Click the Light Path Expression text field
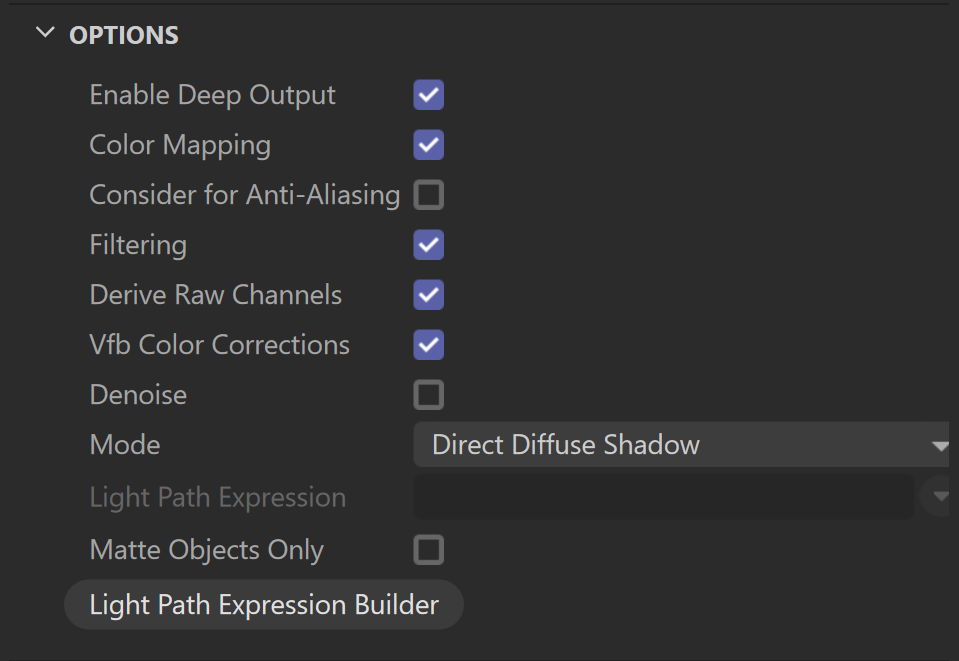The height and width of the screenshot is (661, 959). click(664, 497)
